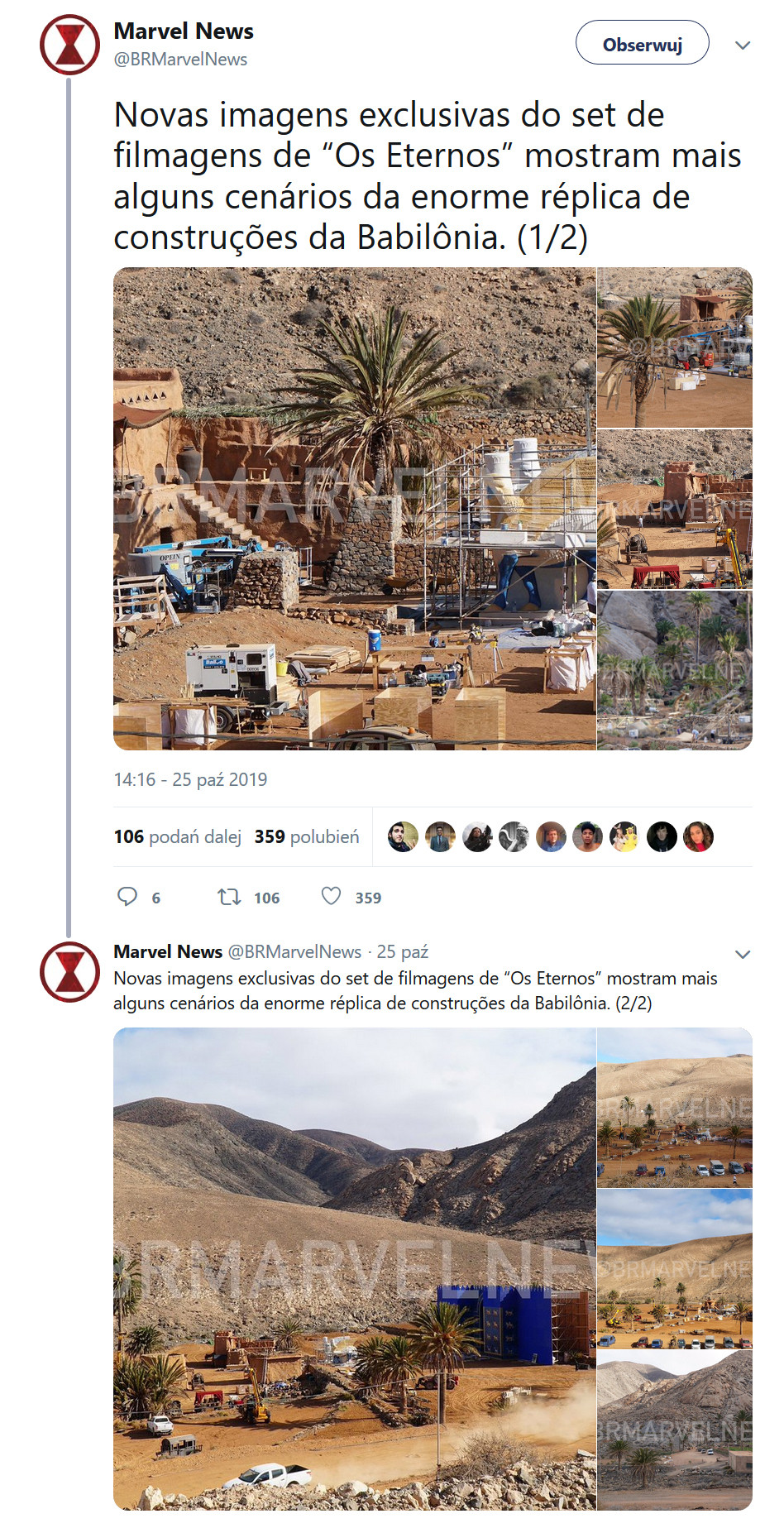The width and height of the screenshot is (784, 1528).
Task: Like the tweet with heart icon
Action: click(331, 896)
